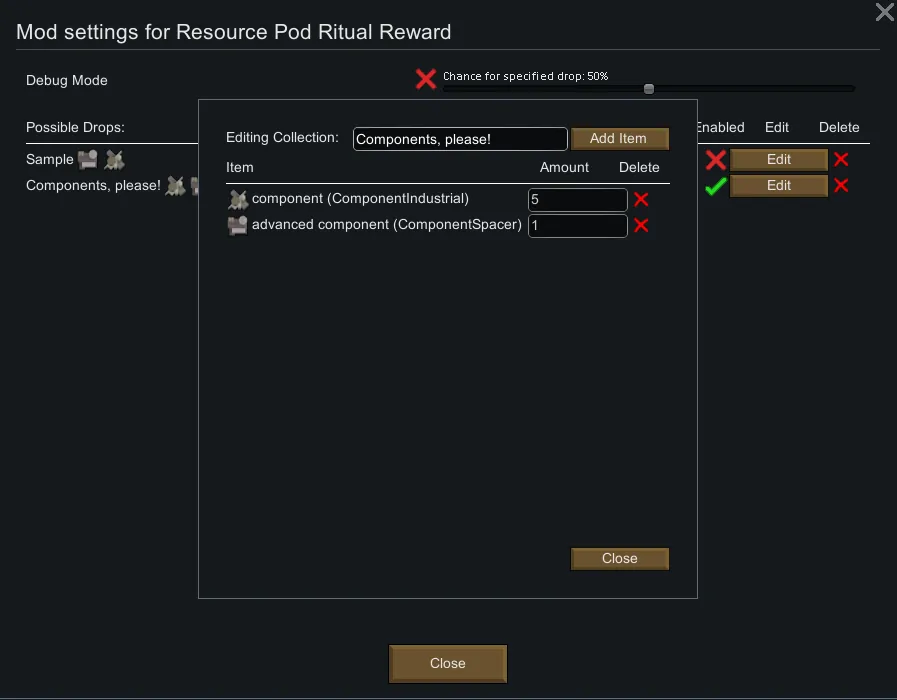
Task: Click the ComponentIndustrial item icon
Action: click(x=237, y=199)
